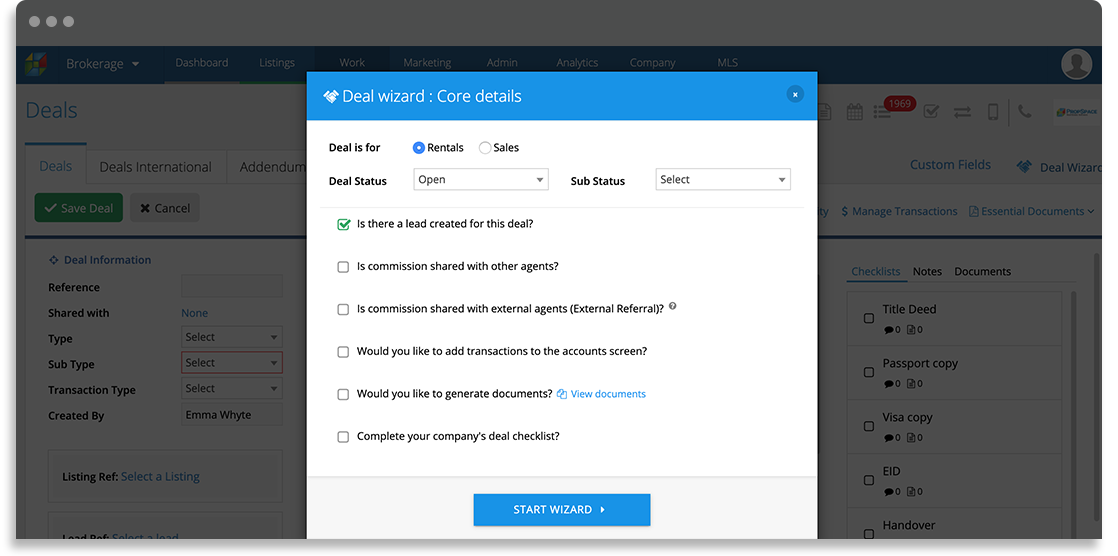This screenshot has width=1118, height=556.
Task: Tick the EID checklist checkbox
Action: point(868,480)
